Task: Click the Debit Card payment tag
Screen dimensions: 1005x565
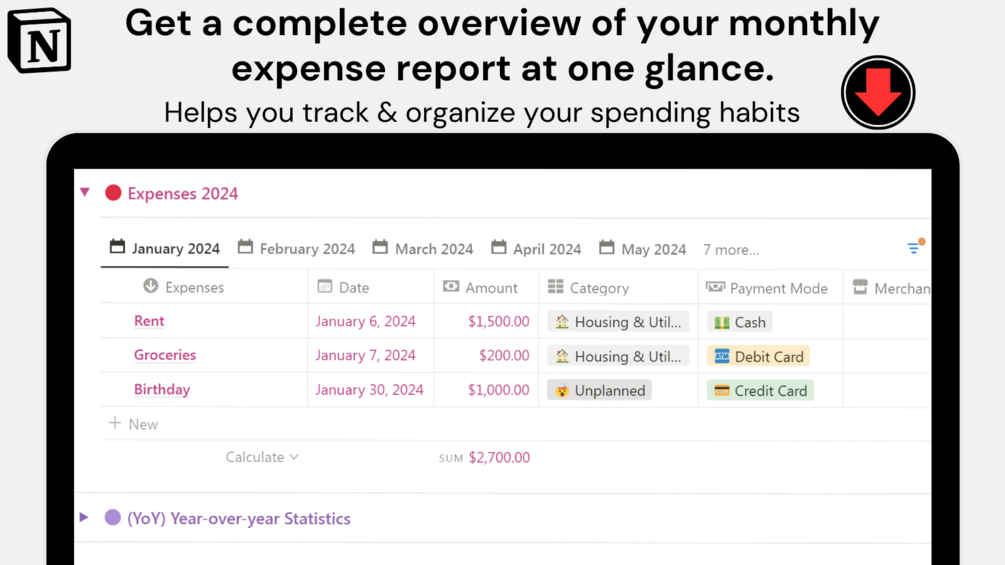Action: click(758, 356)
